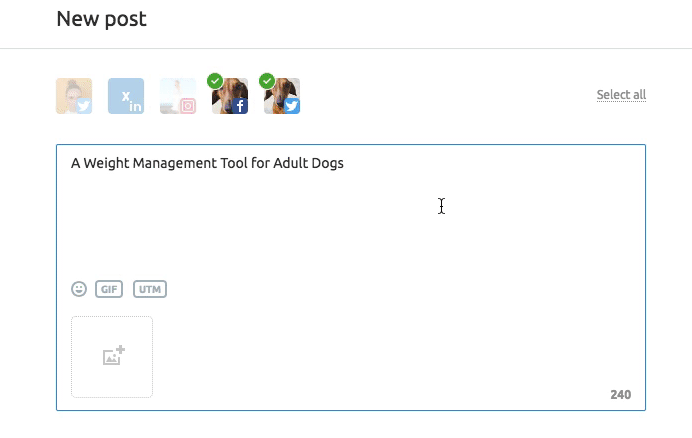Click the Twitter badge on the last dog avatar

coord(292,106)
